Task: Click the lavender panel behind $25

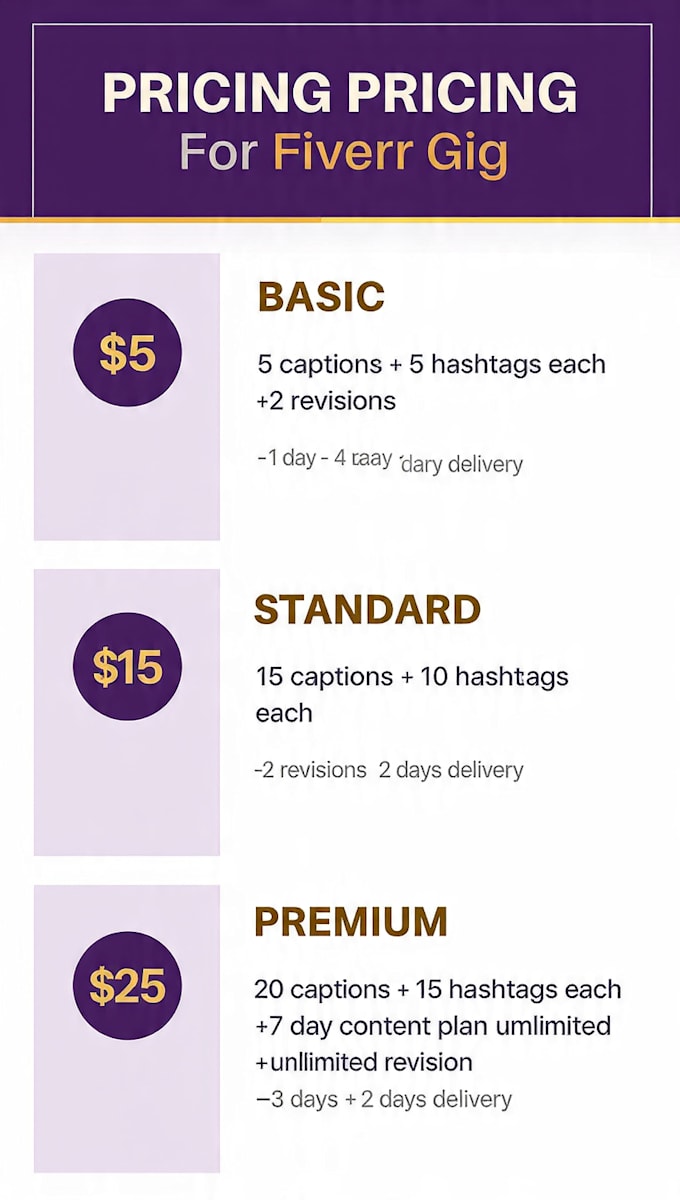Action: coord(127,1028)
